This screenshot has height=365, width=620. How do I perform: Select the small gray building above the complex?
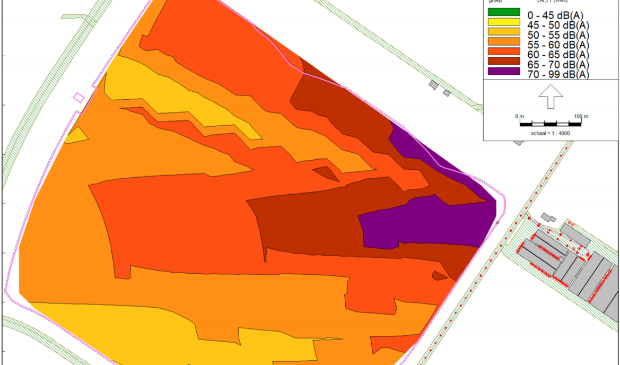coord(548,217)
